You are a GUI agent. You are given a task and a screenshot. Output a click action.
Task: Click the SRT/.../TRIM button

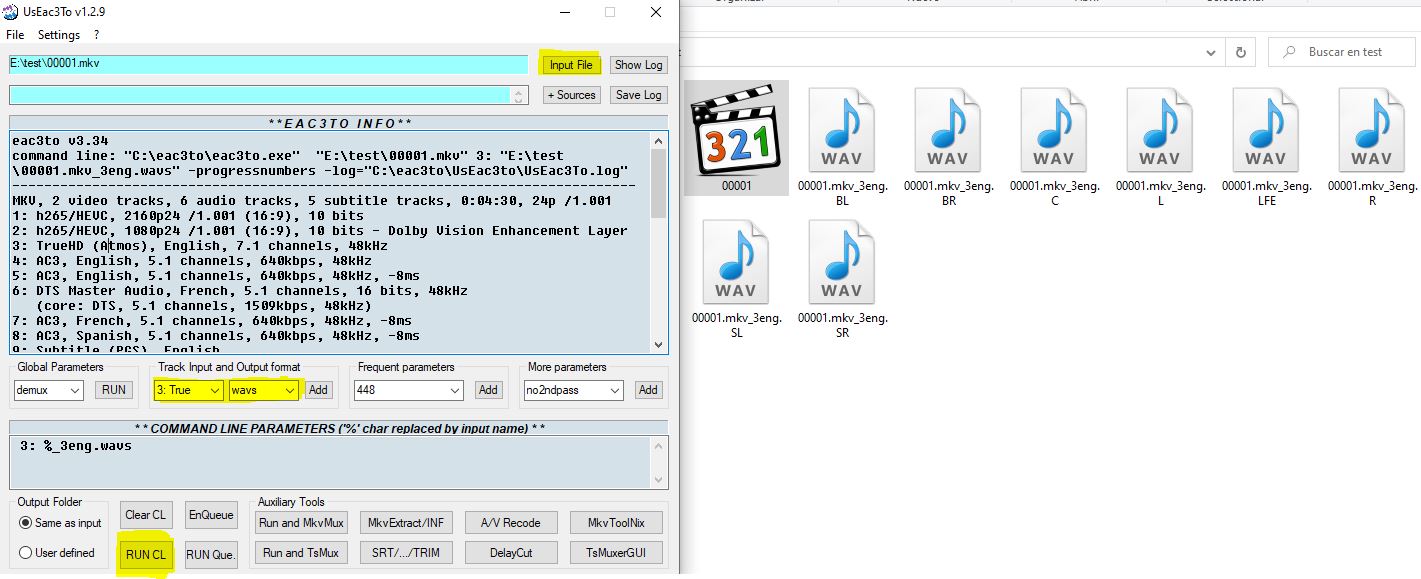coord(406,553)
